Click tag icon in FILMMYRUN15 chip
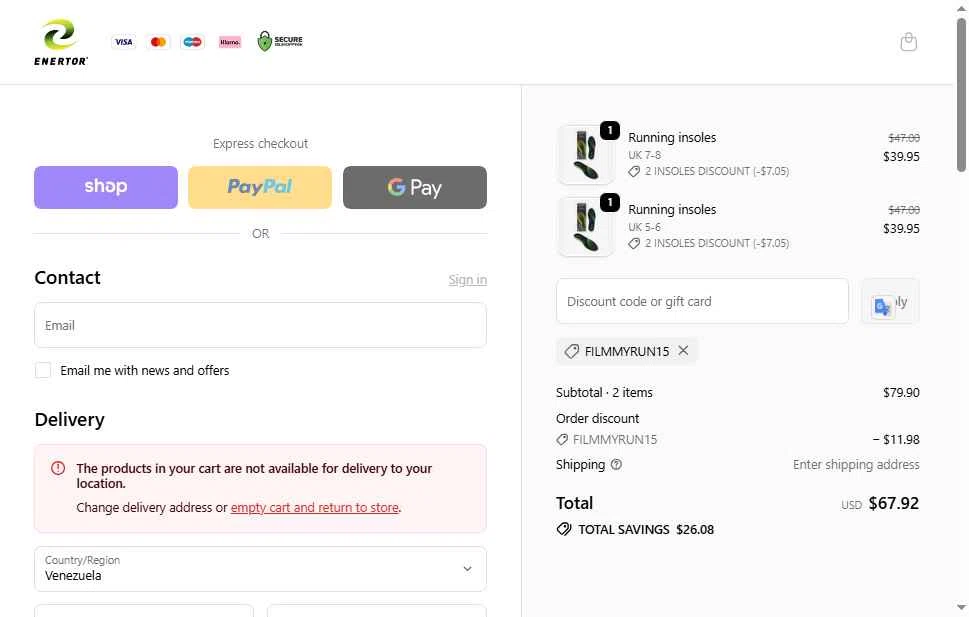Viewport: 969px width, 617px height. point(572,351)
